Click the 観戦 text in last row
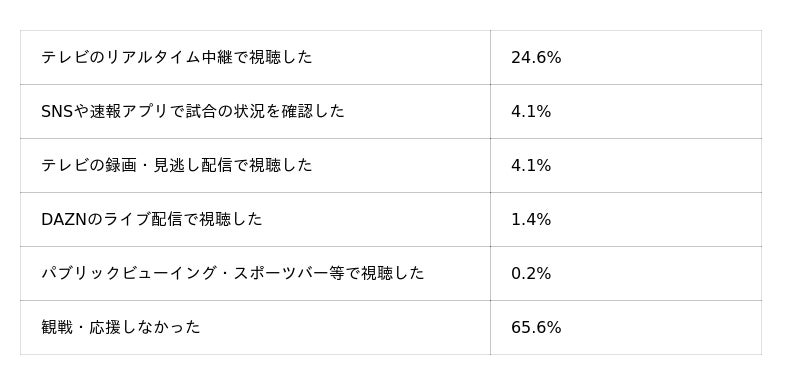This screenshot has height=385, width=800. tap(57, 327)
